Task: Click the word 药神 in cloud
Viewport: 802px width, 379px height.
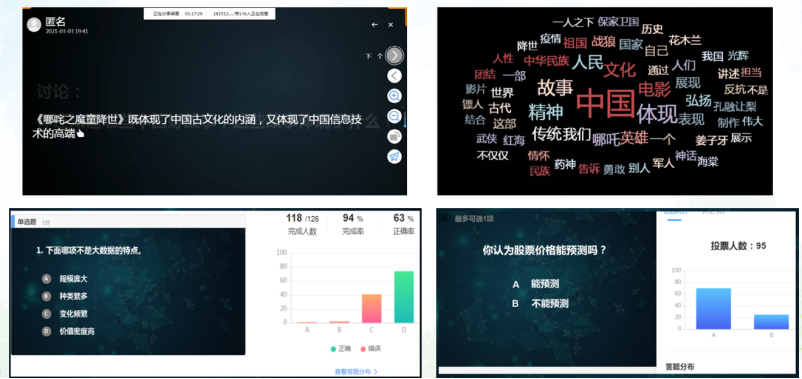Action: pyautogui.click(x=565, y=164)
